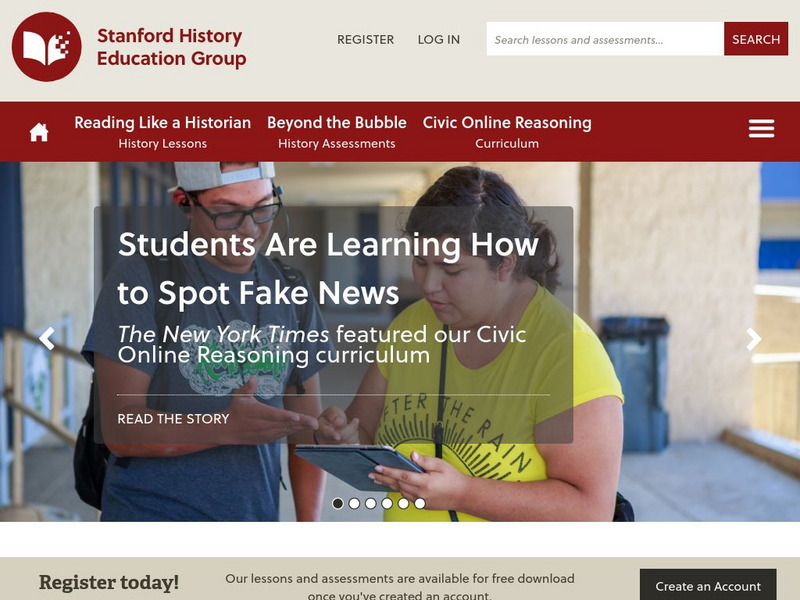Open Civic Online Reasoning curriculum menu
The image size is (800, 600).
pos(507,132)
